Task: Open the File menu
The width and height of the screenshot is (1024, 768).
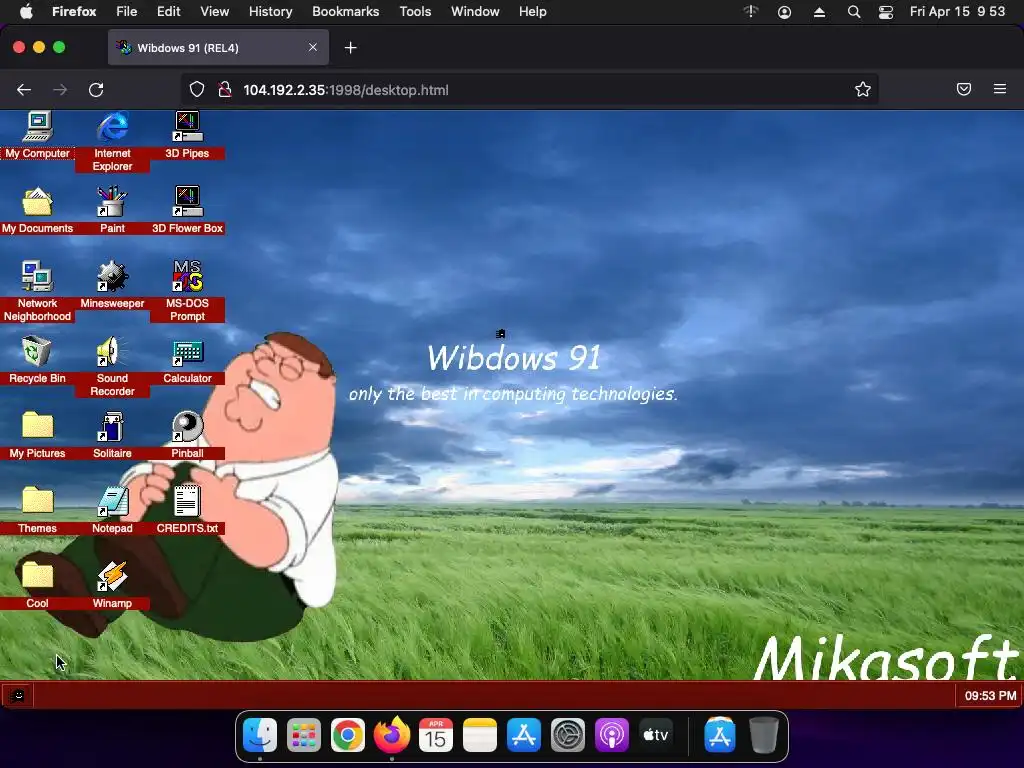Action: coord(127,12)
